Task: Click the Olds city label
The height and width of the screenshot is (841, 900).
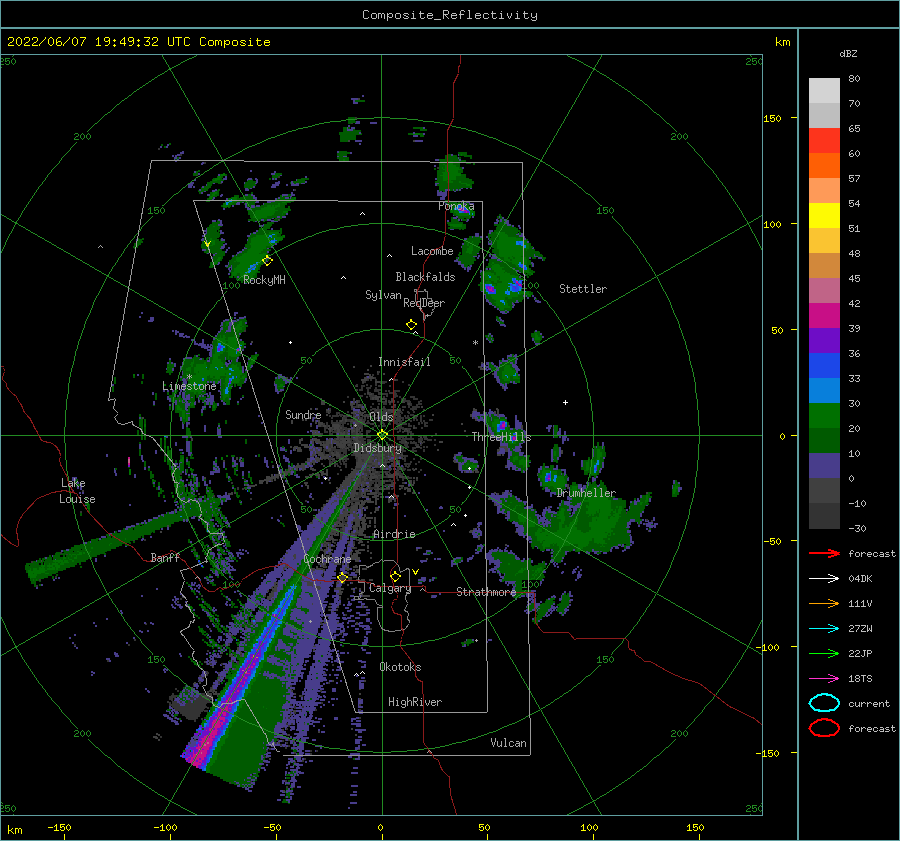Action: coord(381,417)
